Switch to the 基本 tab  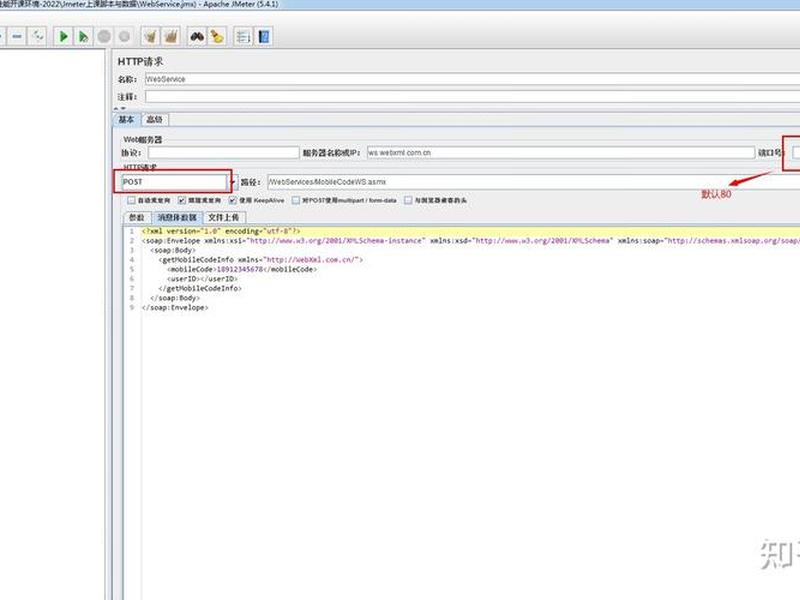tap(126, 119)
